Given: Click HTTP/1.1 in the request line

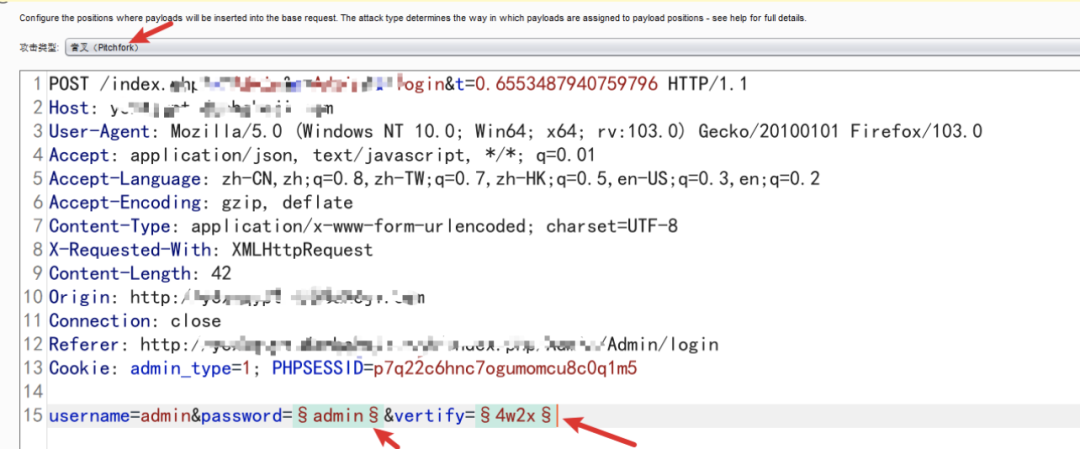Looking at the screenshot, I should click(707, 85).
